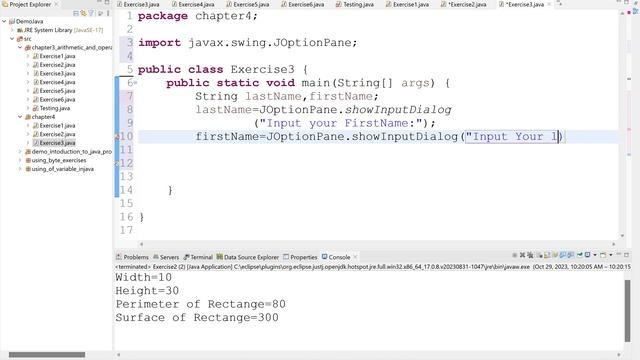Click error marker at line 10
The width and height of the screenshot is (640, 360).
click(x=117, y=137)
